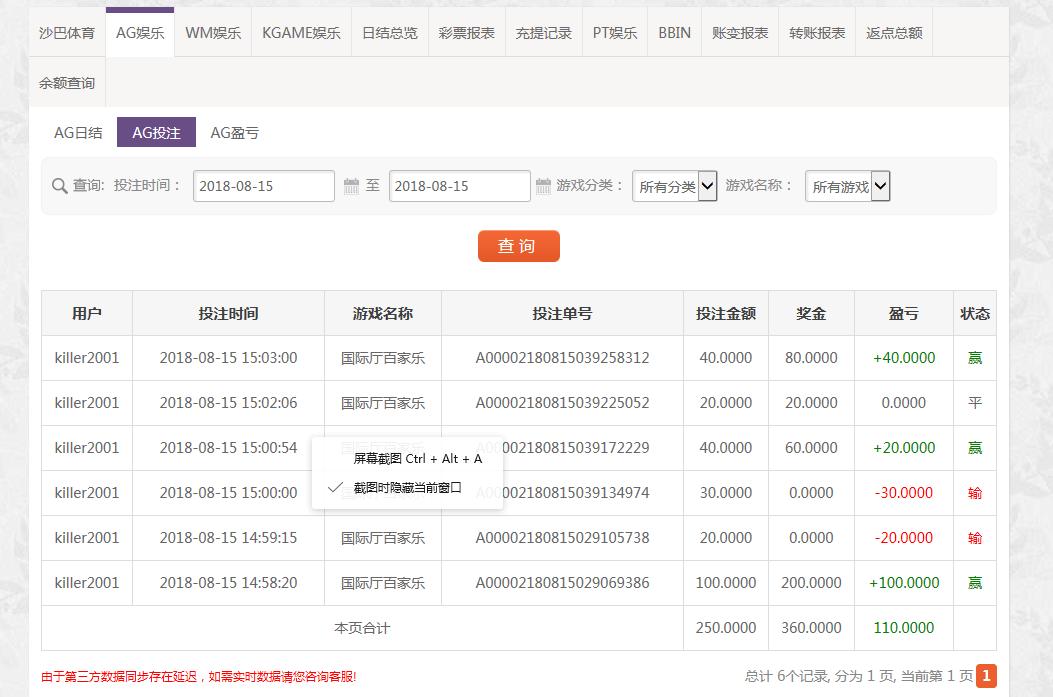
Task: Click the start date input field
Action: point(263,186)
